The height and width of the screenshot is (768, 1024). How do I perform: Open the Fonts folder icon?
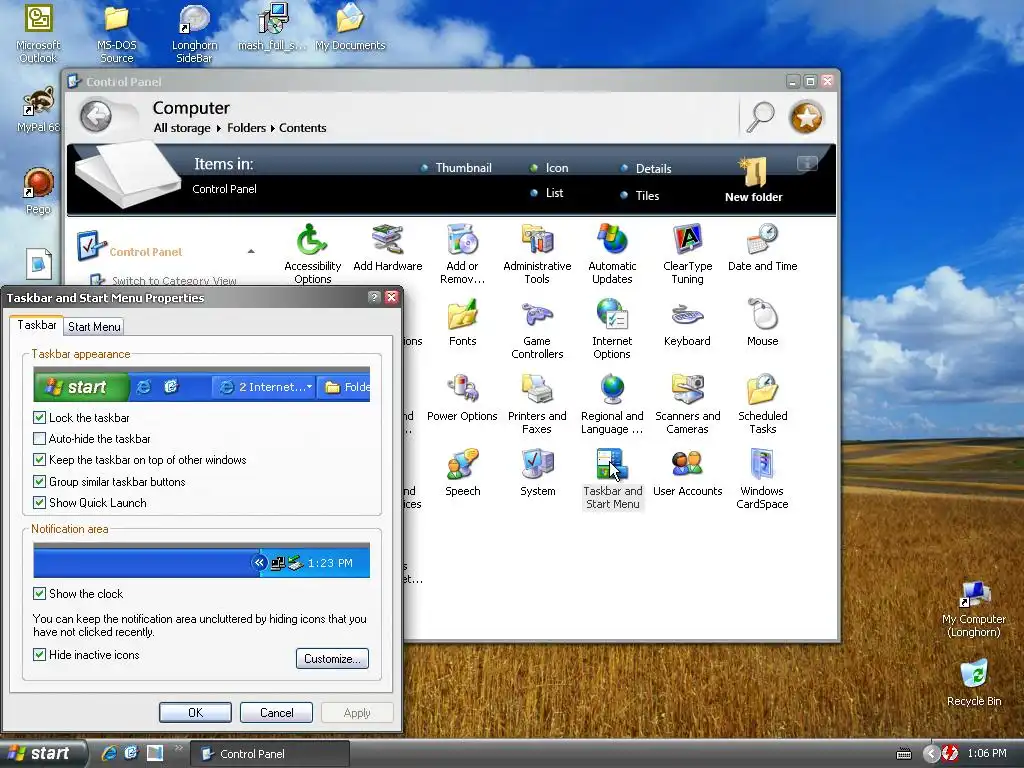tap(462, 323)
